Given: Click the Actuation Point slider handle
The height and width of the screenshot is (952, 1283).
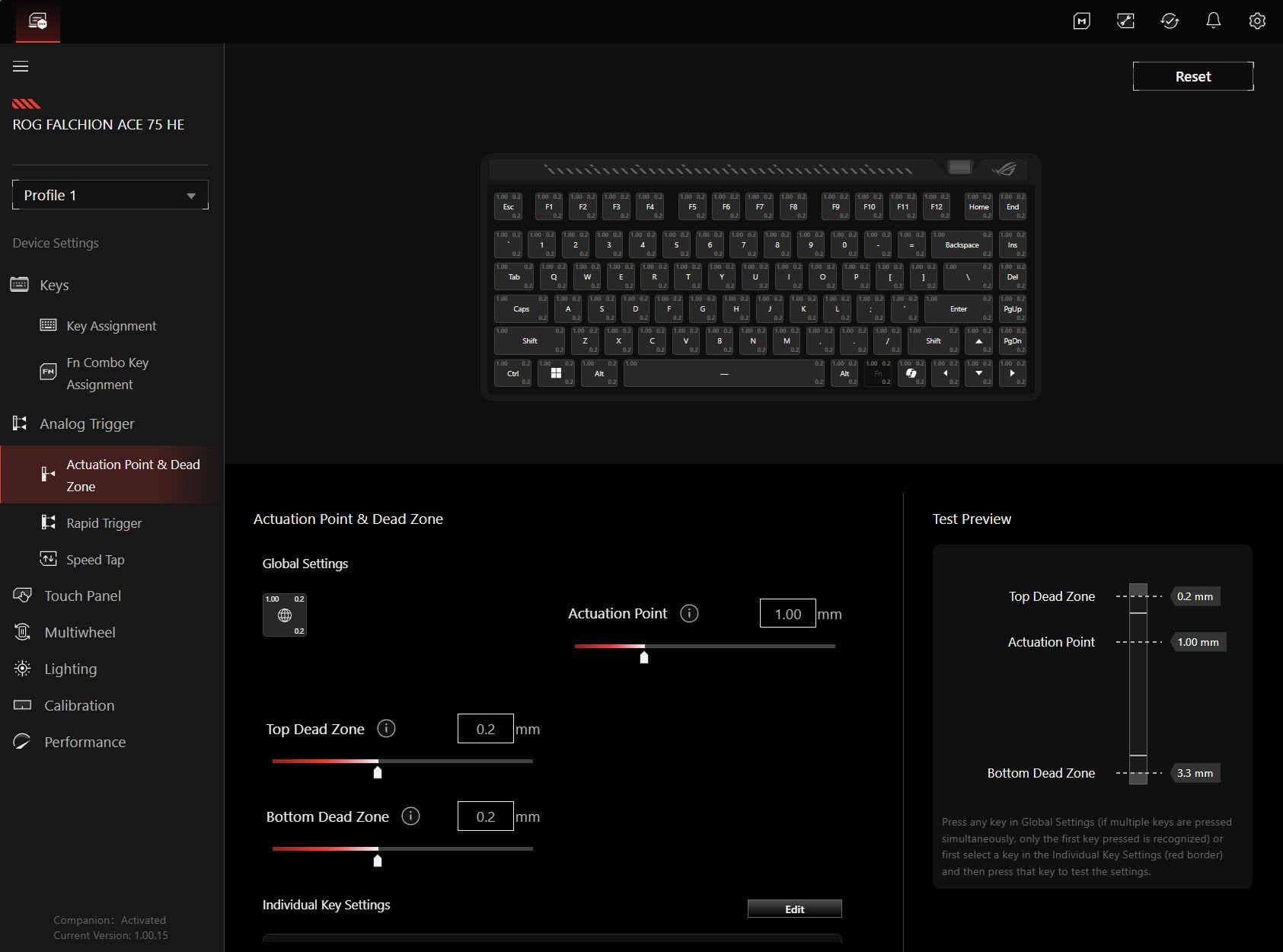Looking at the screenshot, I should (x=644, y=657).
